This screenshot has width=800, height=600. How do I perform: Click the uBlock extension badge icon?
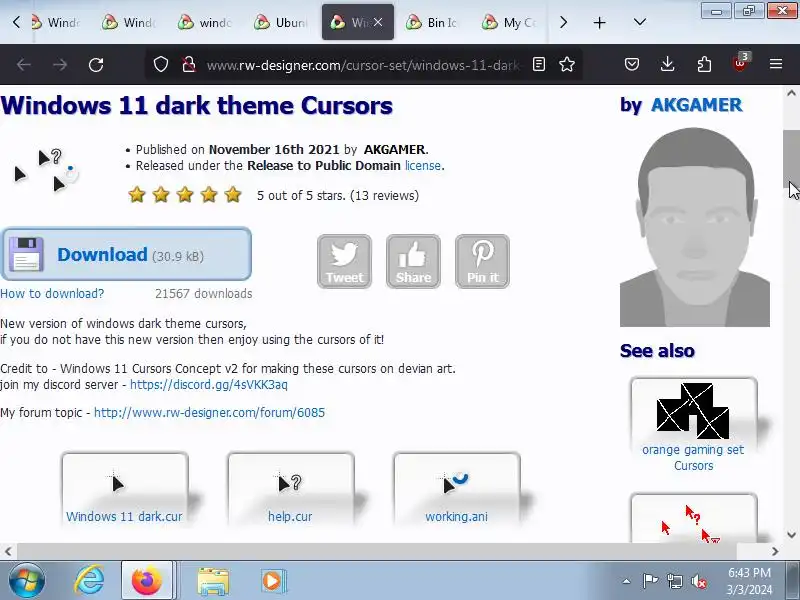(740, 63)
